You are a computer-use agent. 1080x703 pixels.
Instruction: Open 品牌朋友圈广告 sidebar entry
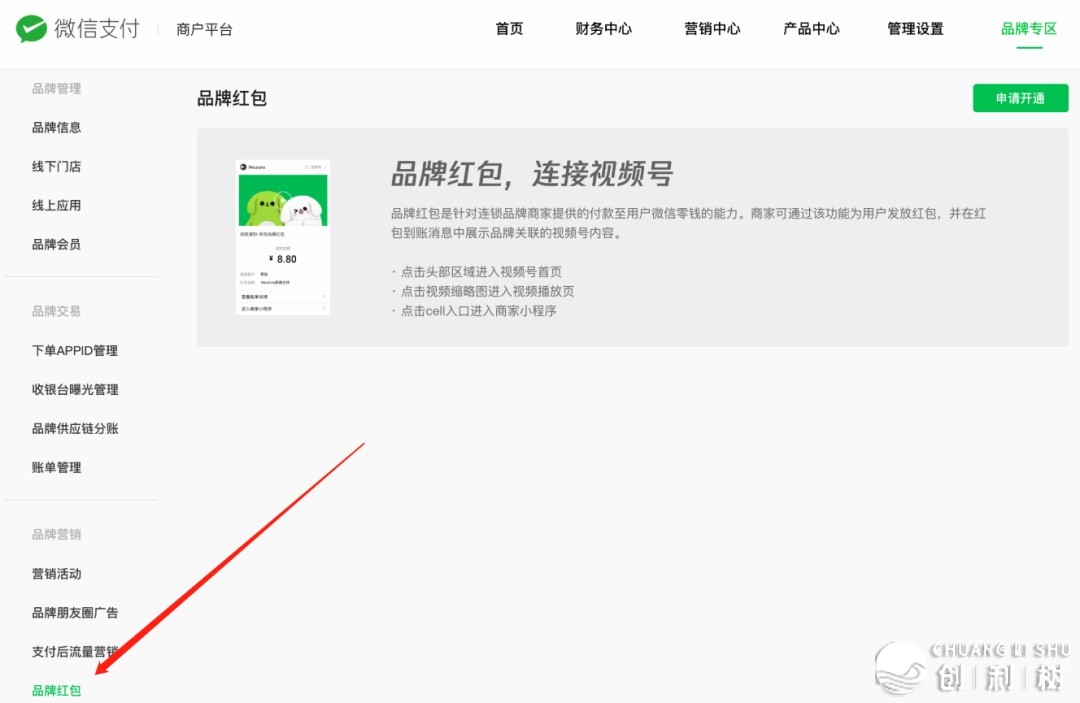click(x=75, y=613)
